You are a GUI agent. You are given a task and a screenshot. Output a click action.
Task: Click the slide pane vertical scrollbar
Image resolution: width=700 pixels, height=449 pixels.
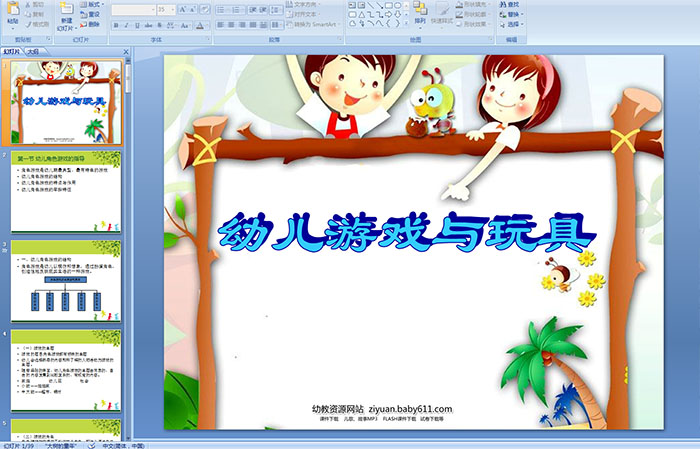128,250
